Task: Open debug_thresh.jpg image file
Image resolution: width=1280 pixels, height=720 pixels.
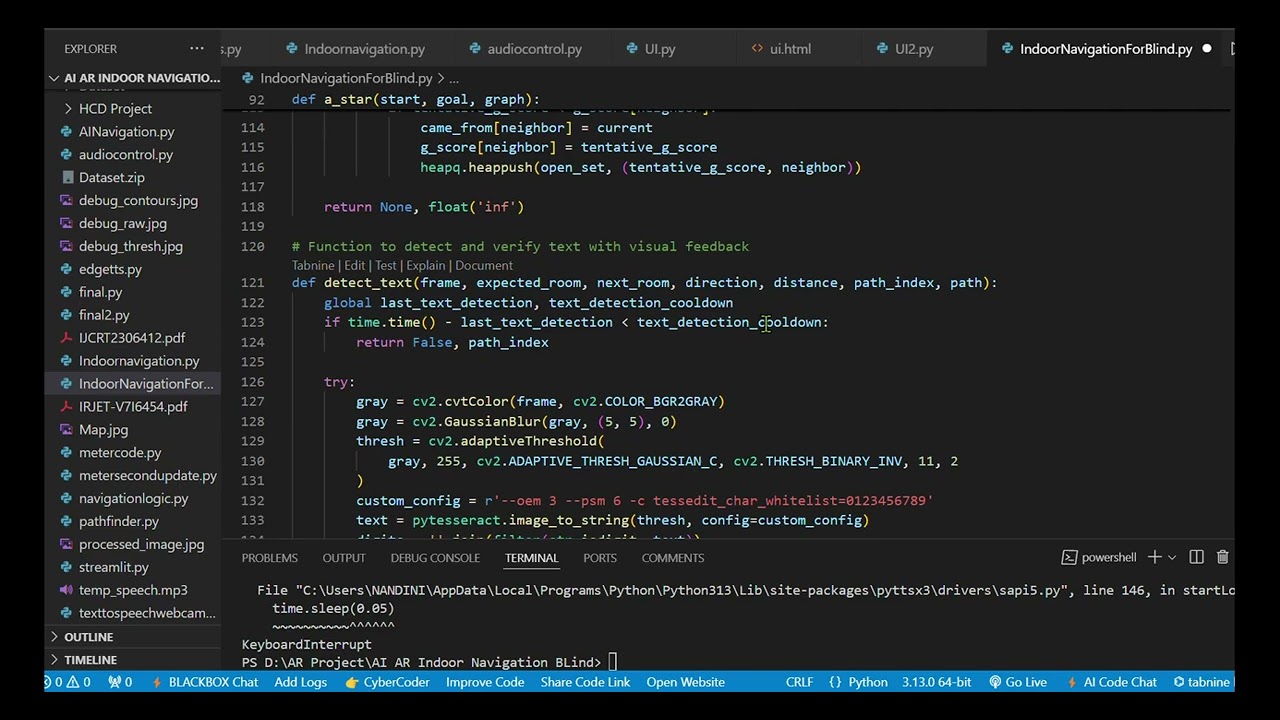Action: [130, 246]
